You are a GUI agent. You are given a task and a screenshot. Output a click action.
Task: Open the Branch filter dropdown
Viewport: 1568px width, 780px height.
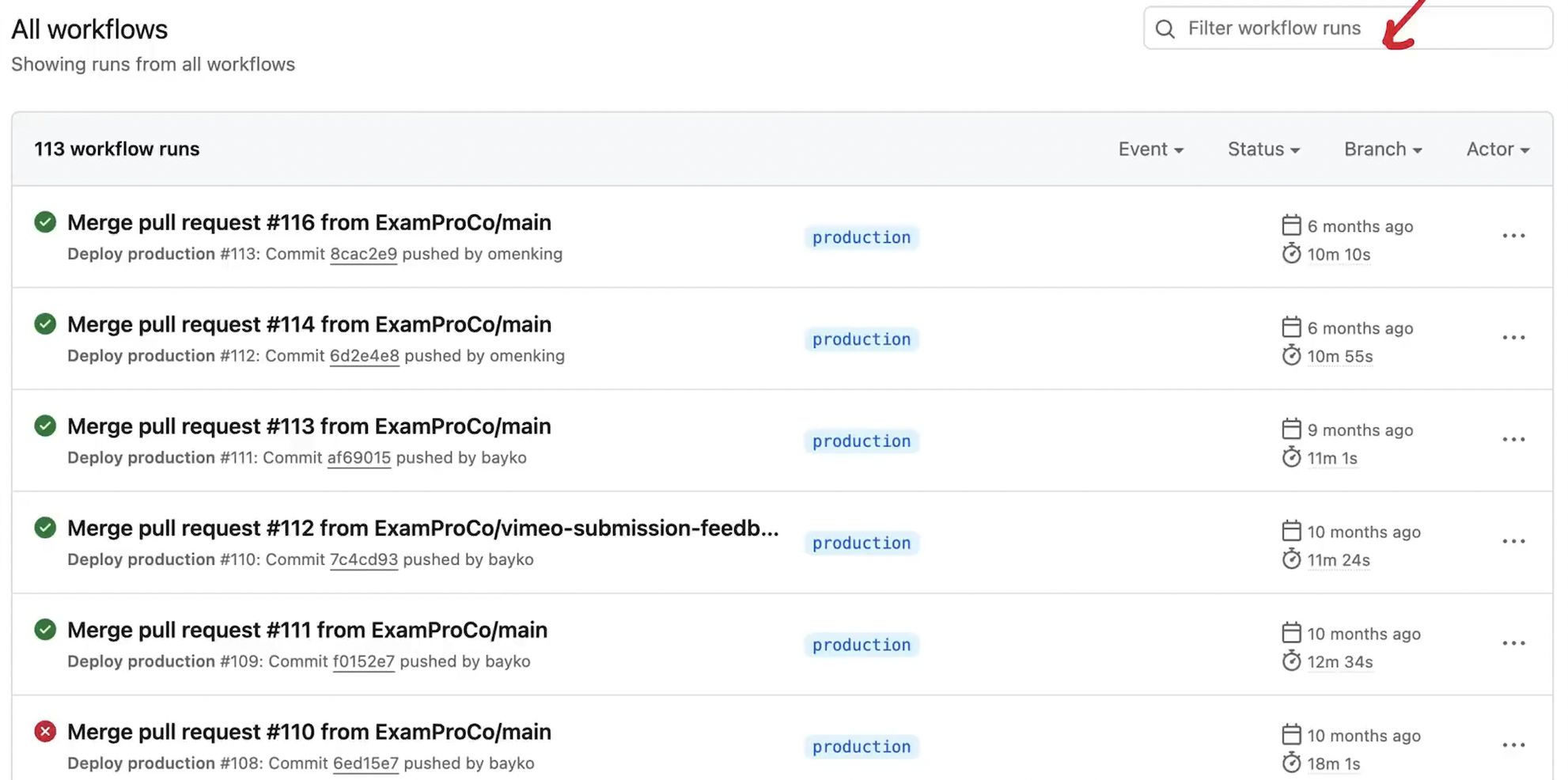pos(1382,150)
